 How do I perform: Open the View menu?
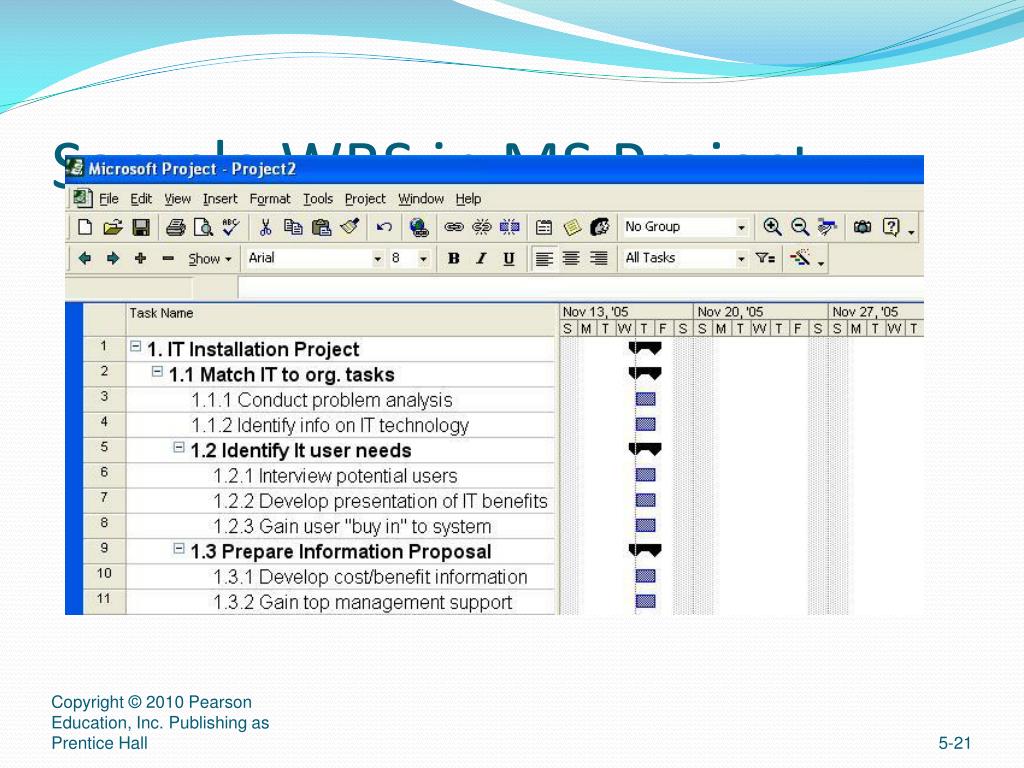tap(177, 199)
